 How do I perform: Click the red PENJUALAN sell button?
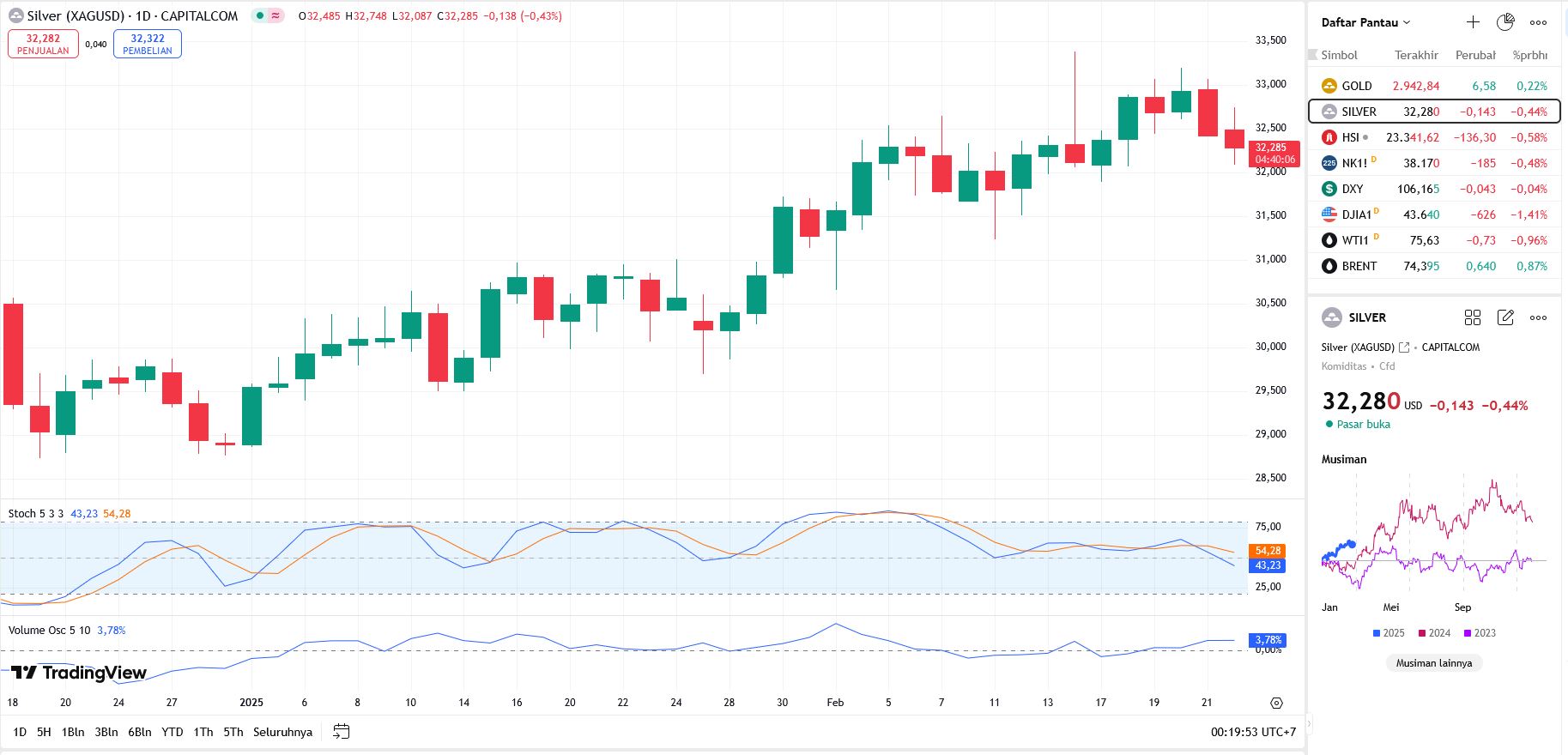pyautogui.click(x=43, y=44)
